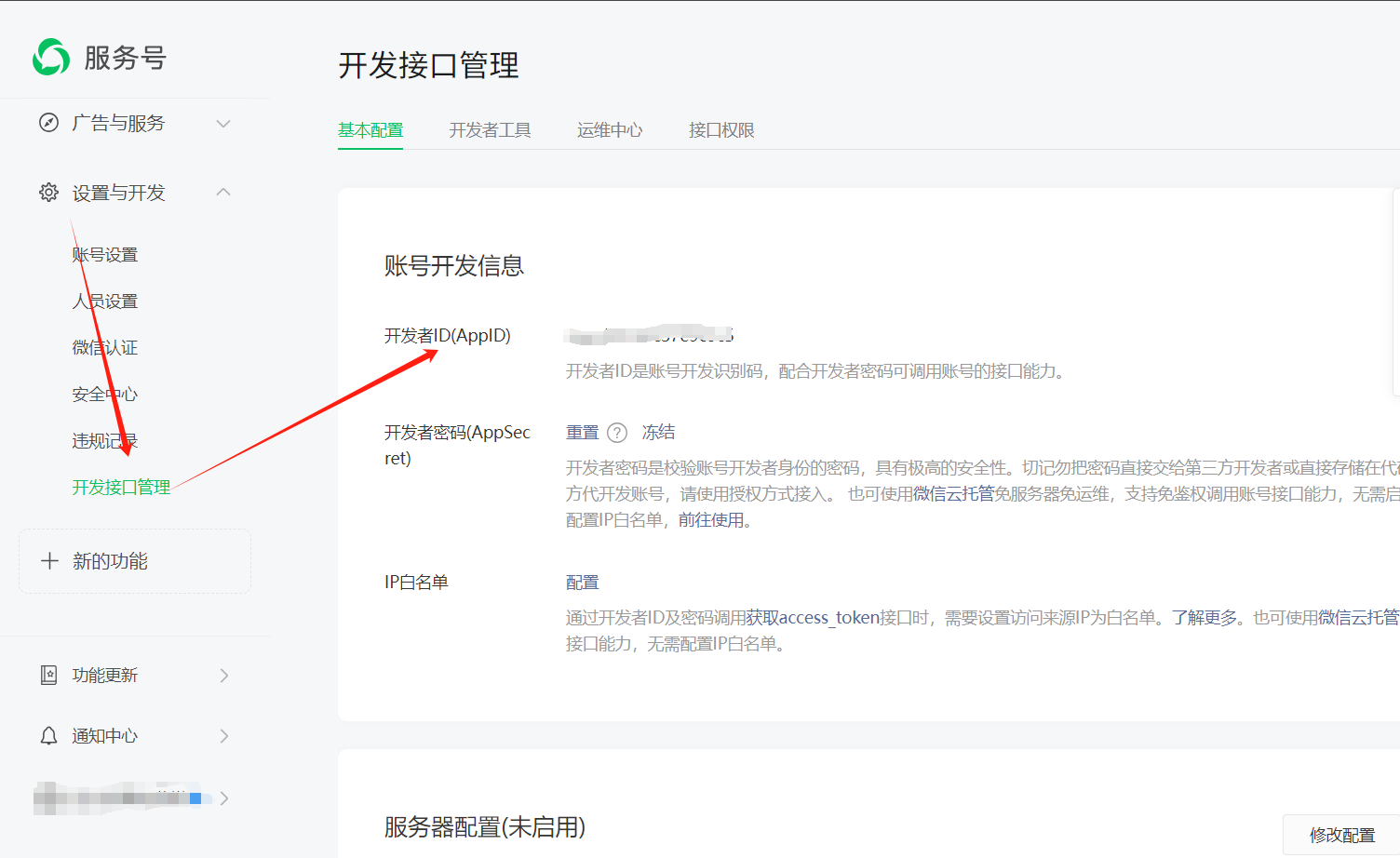This screenshot has height=858, width=1400.
Task: Click the green 服务号 logo icon
Action: pyautogui.click(x=51, y=57)
